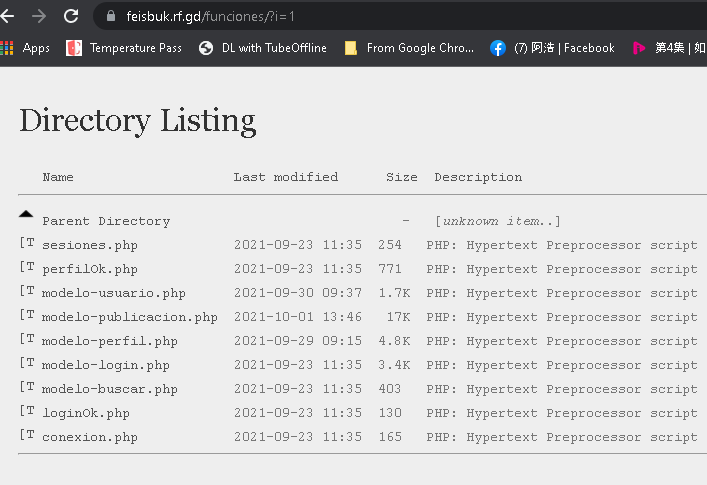Click the file type icon beside perfilOk.php
Screen dimensions: 707x485
pos(27,267)
